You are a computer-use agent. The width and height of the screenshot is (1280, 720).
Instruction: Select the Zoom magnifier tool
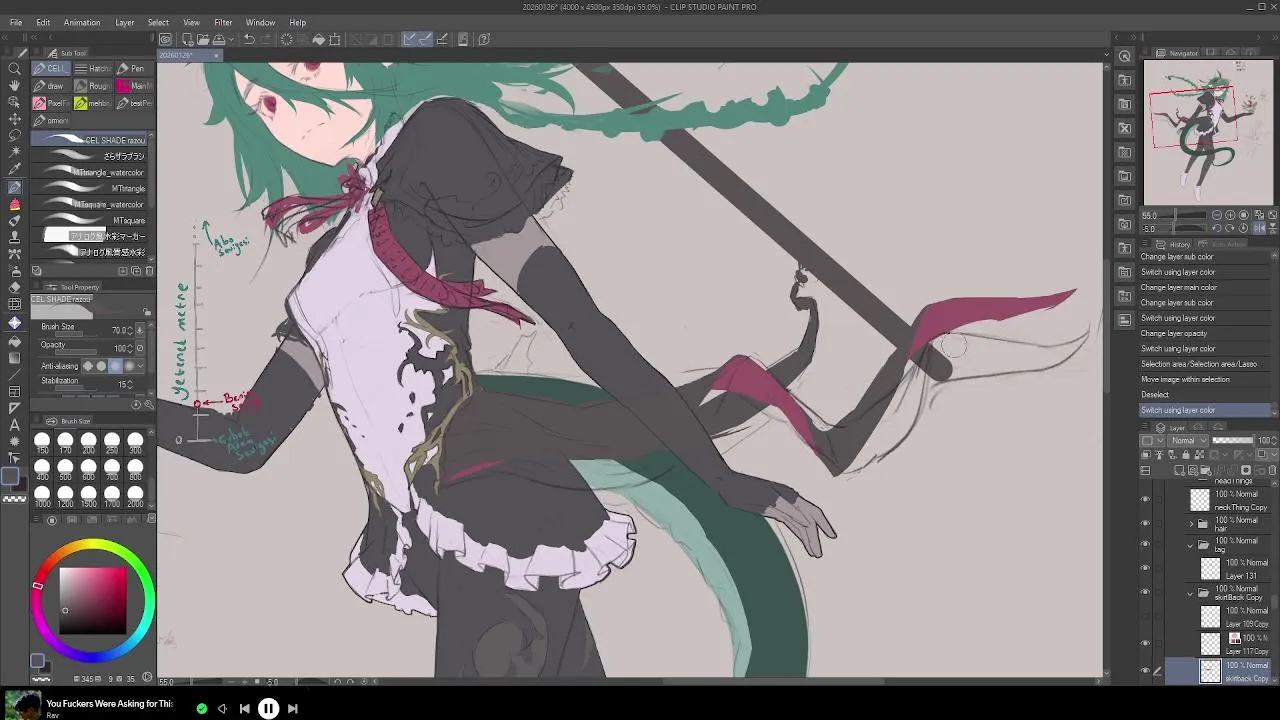15,69
